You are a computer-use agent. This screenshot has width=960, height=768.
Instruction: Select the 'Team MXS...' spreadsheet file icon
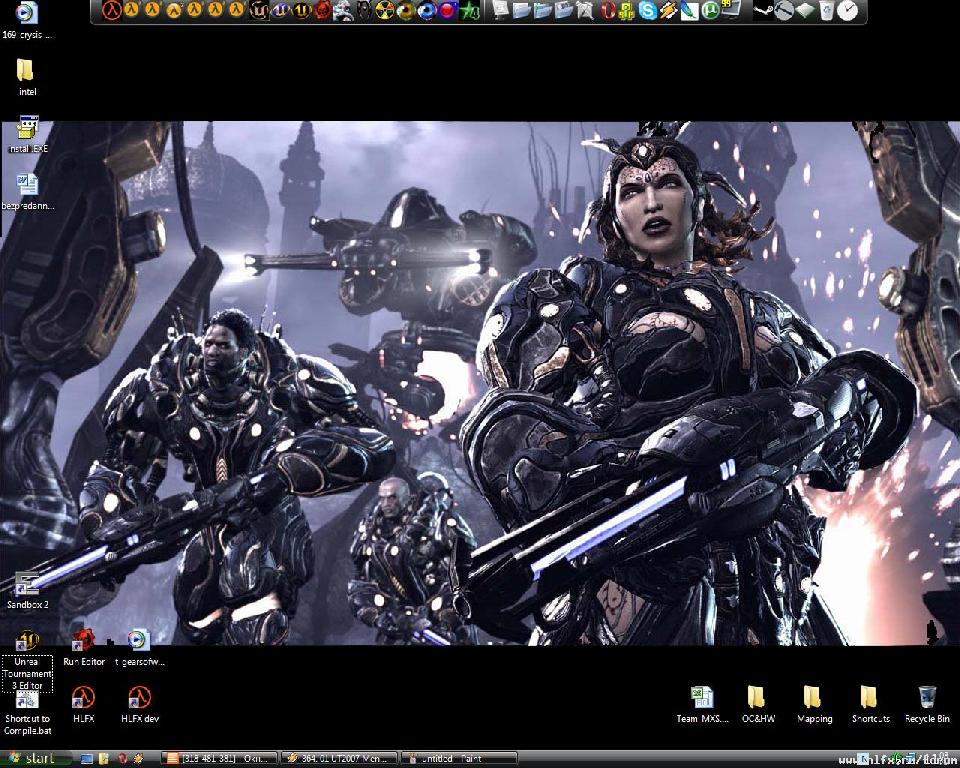tap(702, 704)
